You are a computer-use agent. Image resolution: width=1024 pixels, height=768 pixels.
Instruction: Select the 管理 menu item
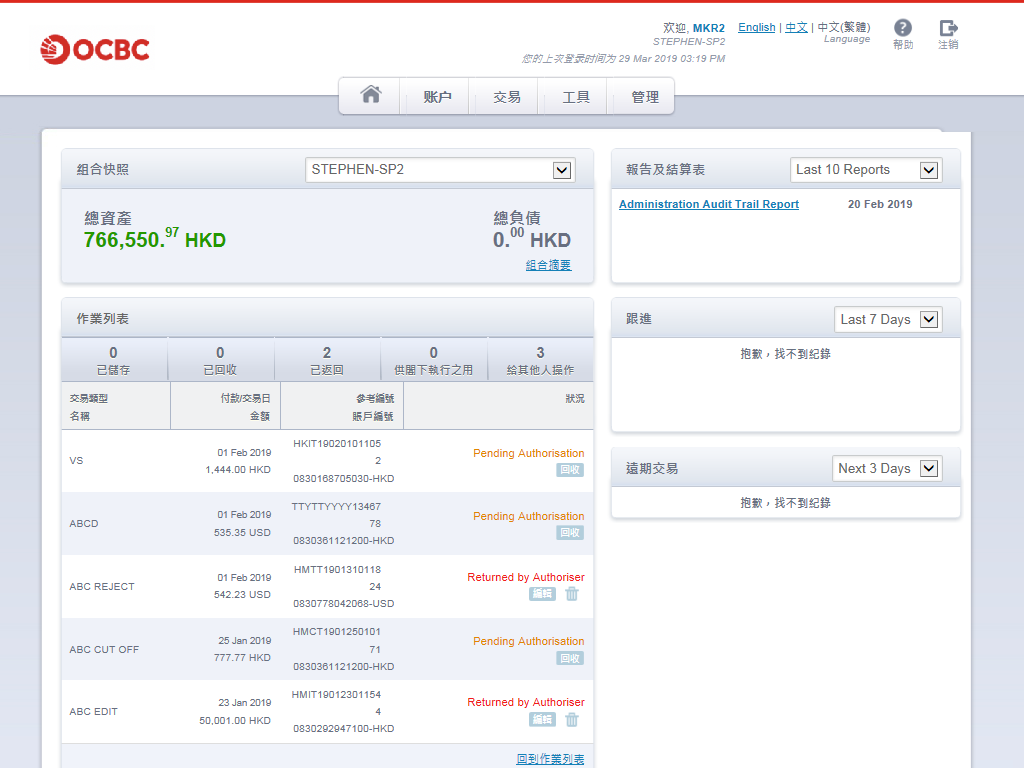point(645,97)
